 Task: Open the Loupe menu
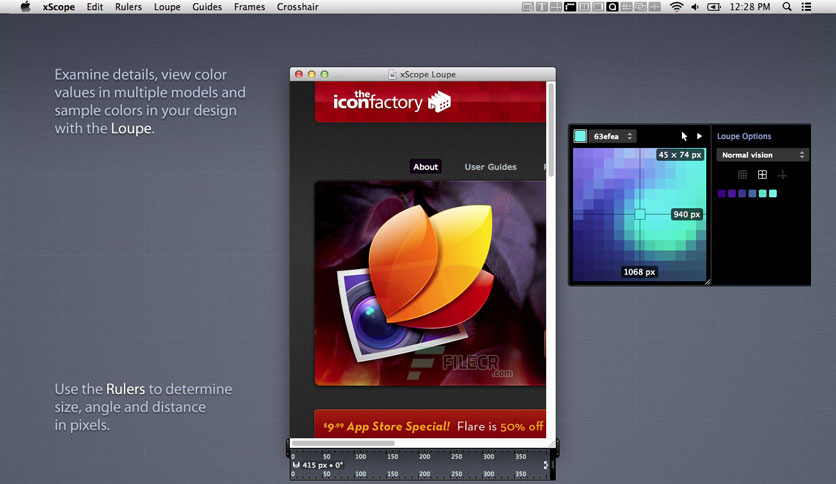pos(167,7)
